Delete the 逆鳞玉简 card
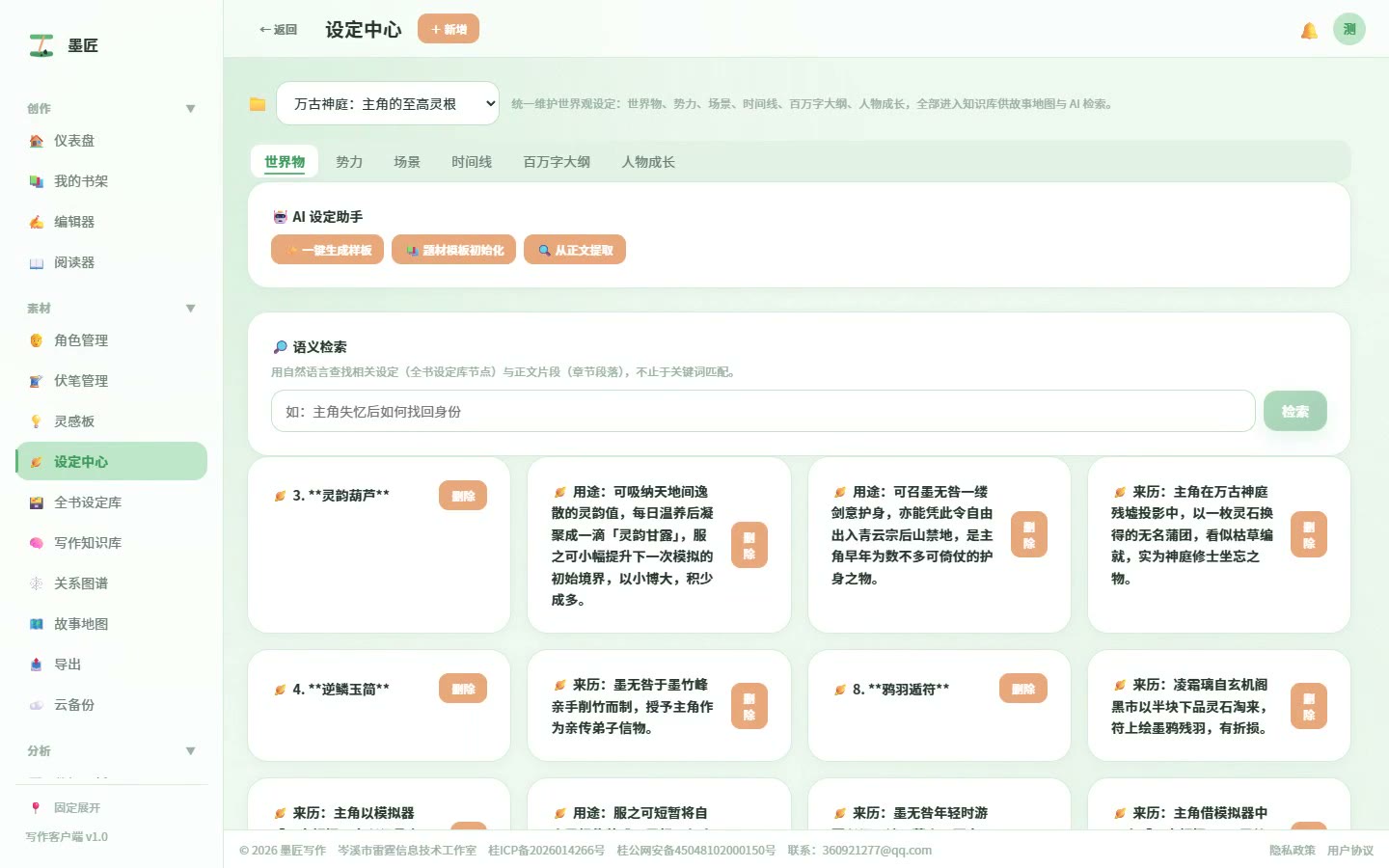The height and width of the screenshot is (868, 1389). (x=463, y=689)
